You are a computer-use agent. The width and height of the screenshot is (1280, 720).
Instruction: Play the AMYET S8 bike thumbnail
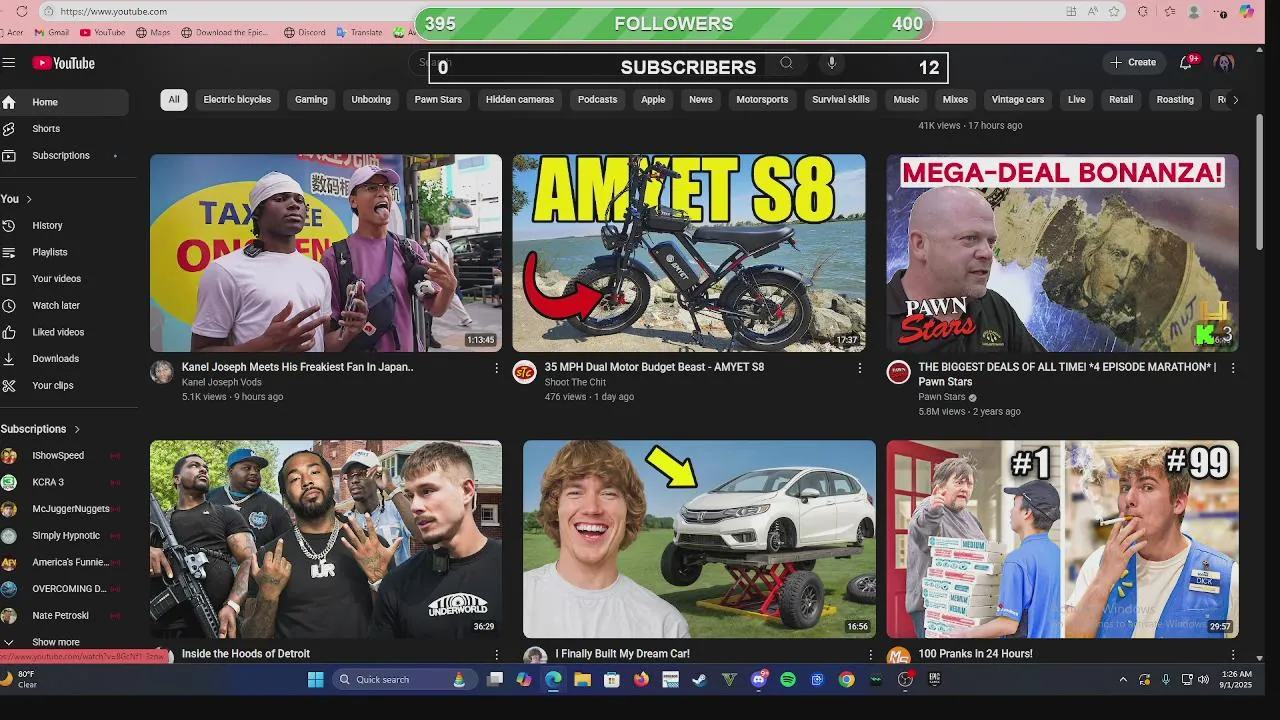[689, 252]
